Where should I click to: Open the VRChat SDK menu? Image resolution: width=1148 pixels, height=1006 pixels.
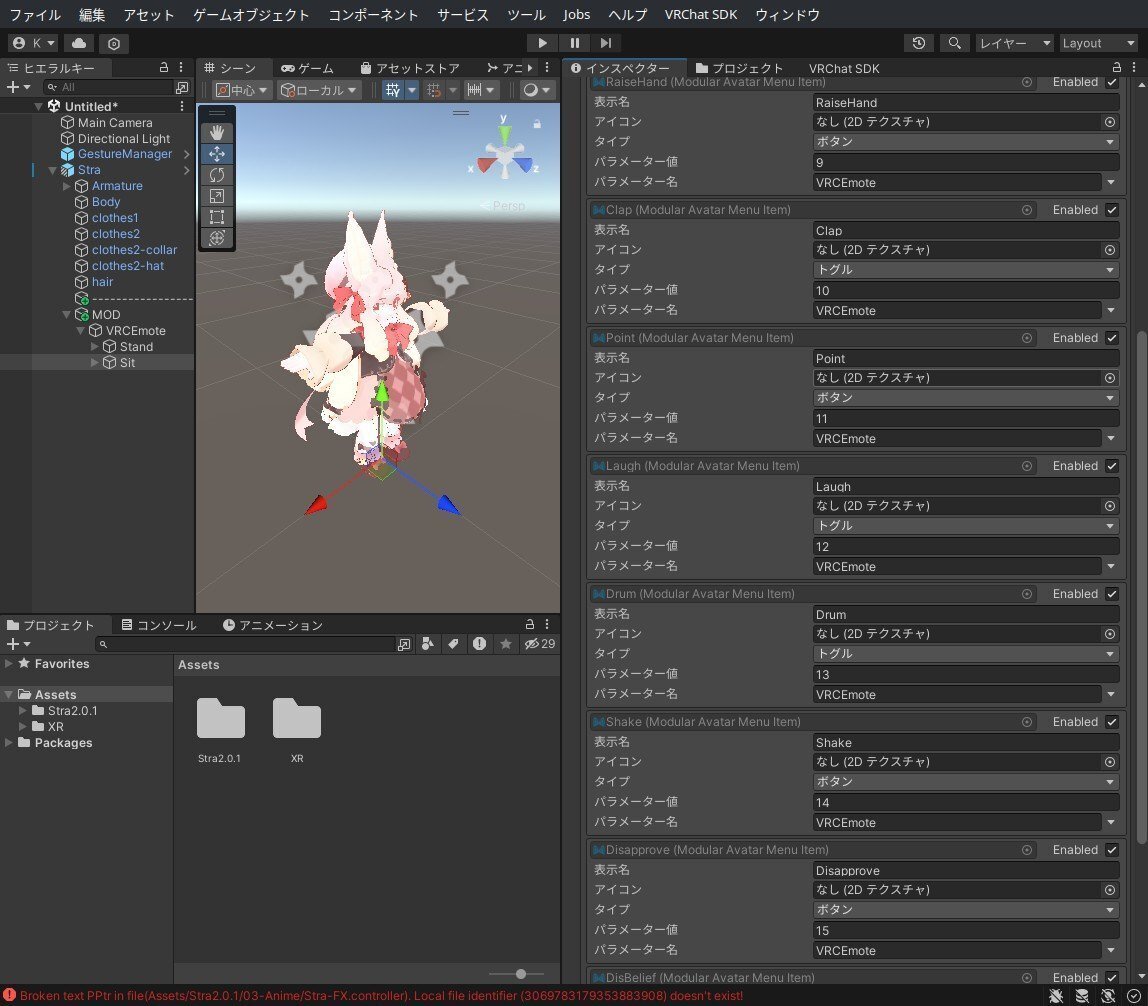click(701, 15)
